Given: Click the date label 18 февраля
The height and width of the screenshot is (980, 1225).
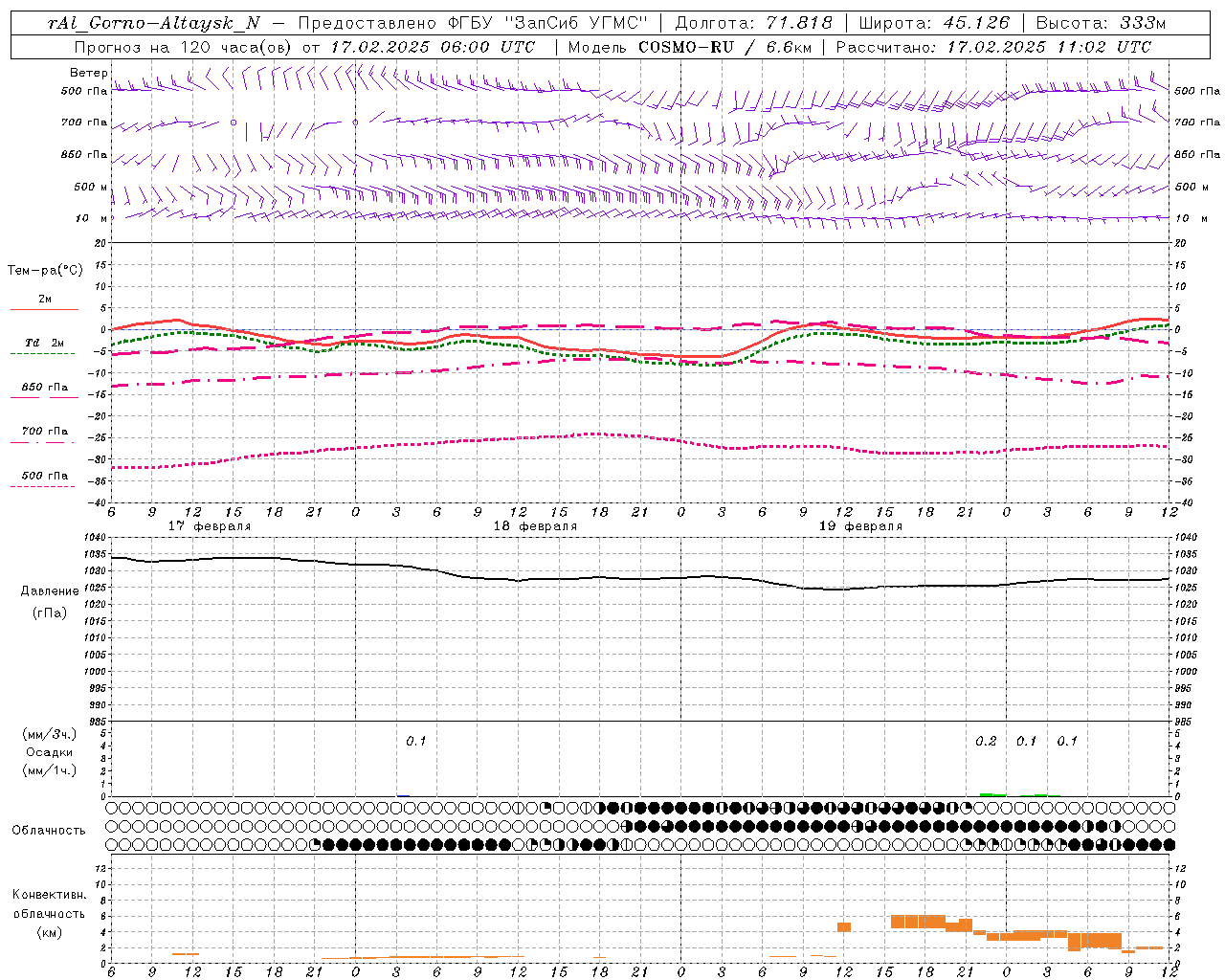Looking at the screenshot, I should click(x=535, y=526).
